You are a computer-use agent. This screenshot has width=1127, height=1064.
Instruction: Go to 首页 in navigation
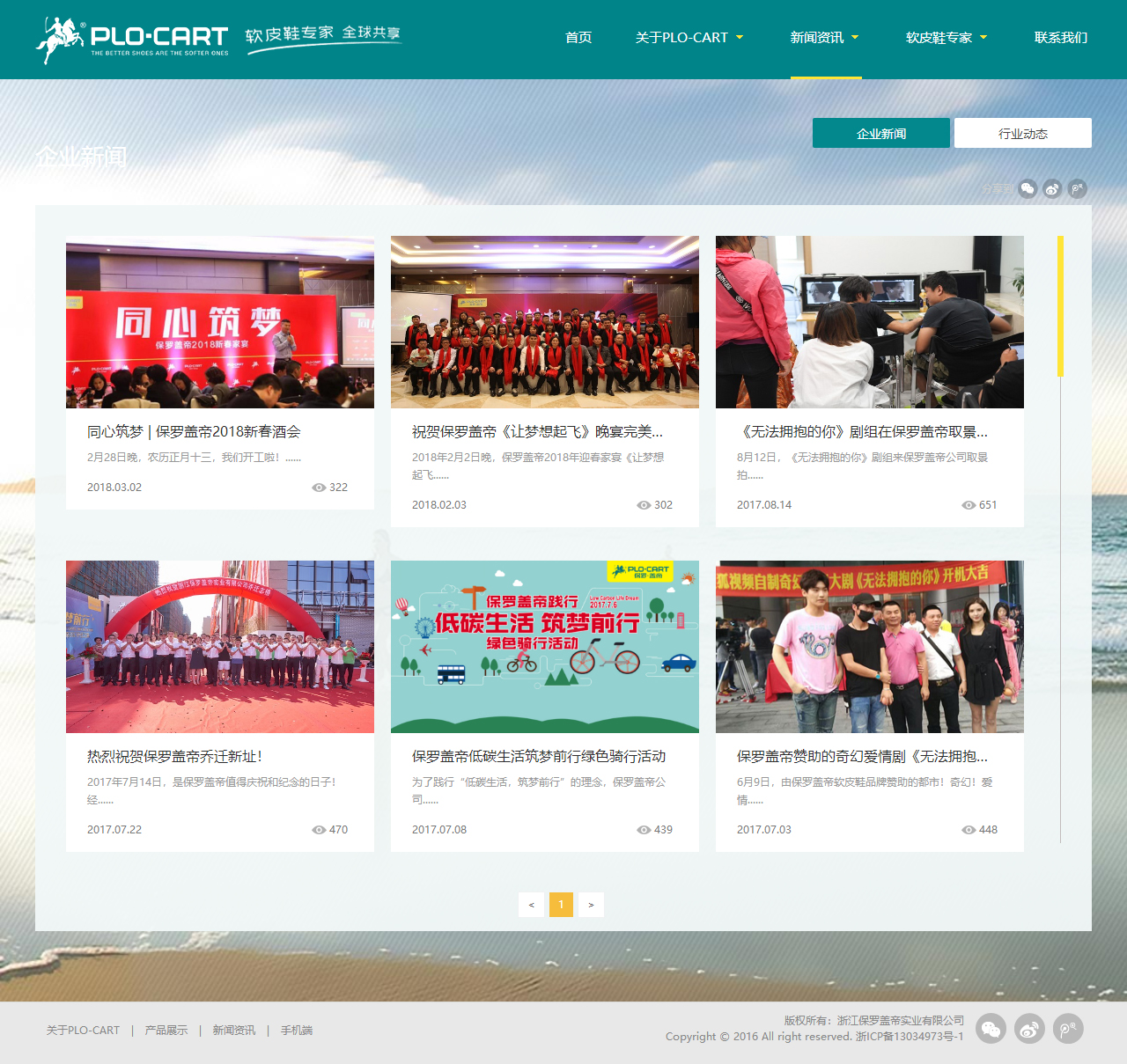point(578,37)
